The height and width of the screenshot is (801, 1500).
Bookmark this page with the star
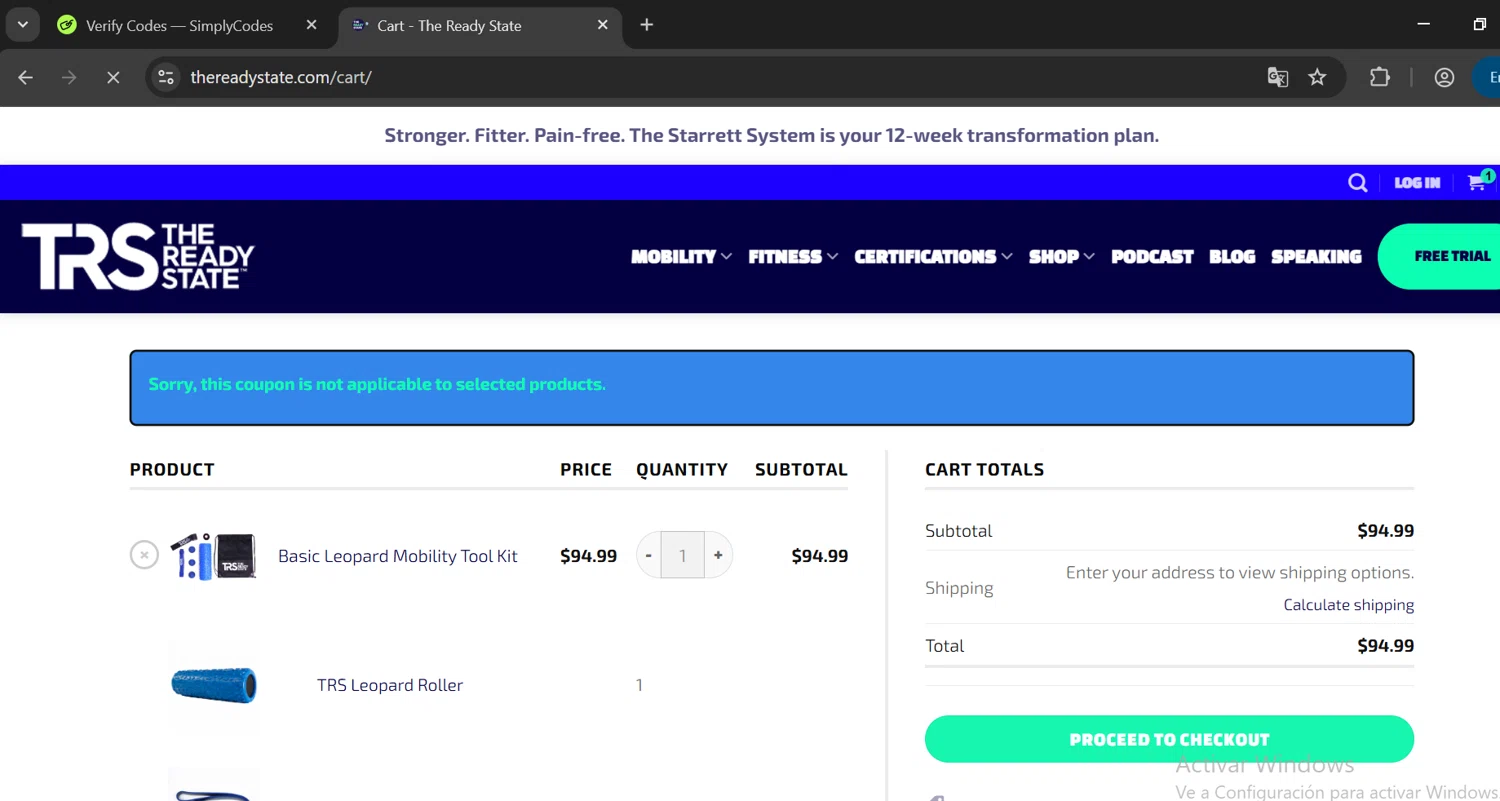pyautogui.click(x=1317, y=77)
